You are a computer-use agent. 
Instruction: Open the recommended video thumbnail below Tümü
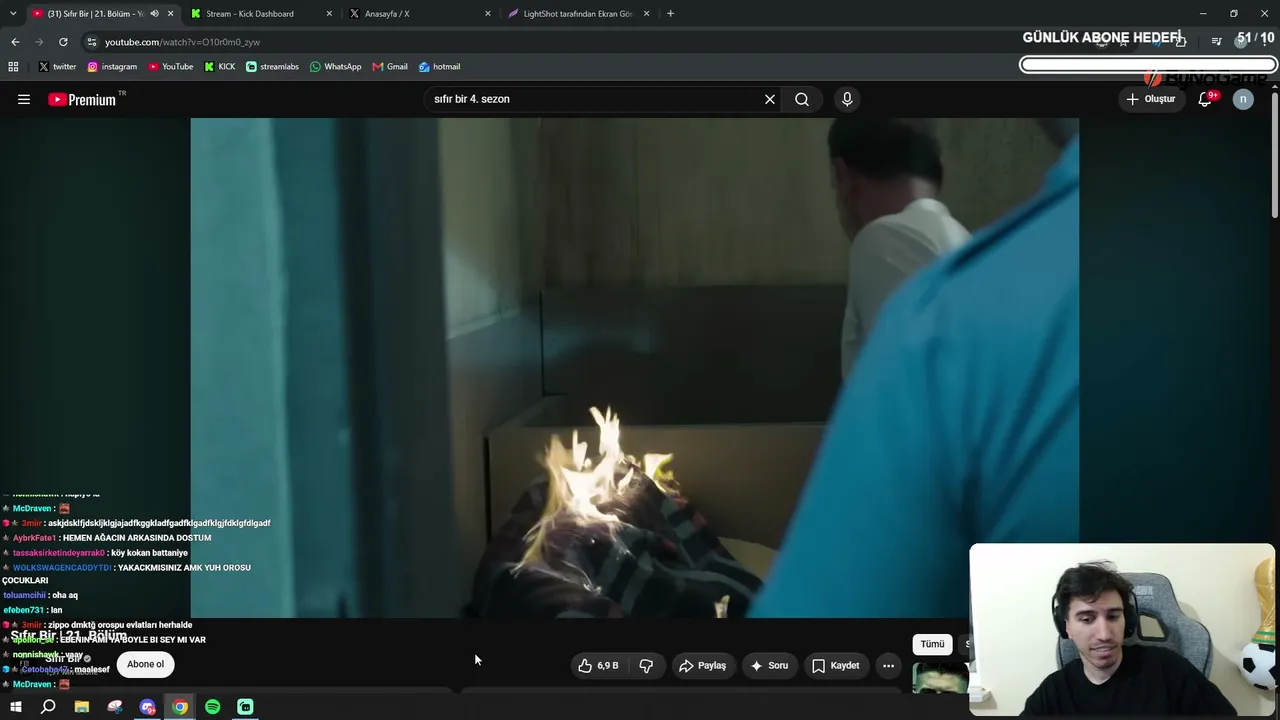[940, 678]
